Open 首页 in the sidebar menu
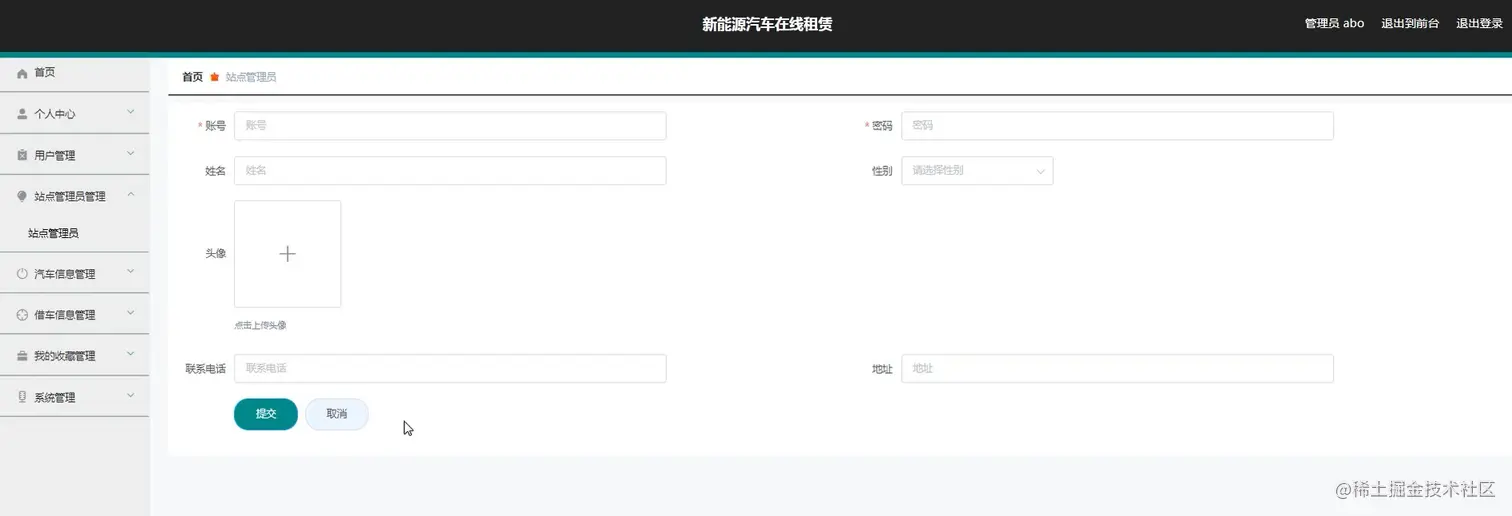 [x=75, y=73]
